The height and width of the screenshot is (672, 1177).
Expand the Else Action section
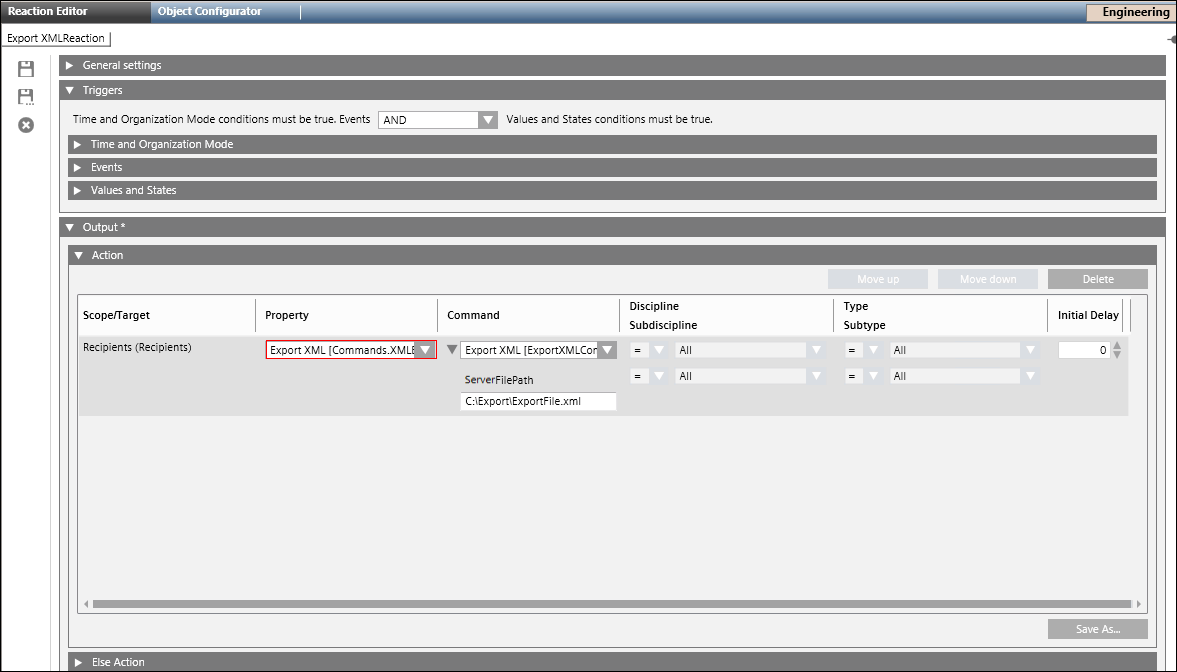click(78, 662)
